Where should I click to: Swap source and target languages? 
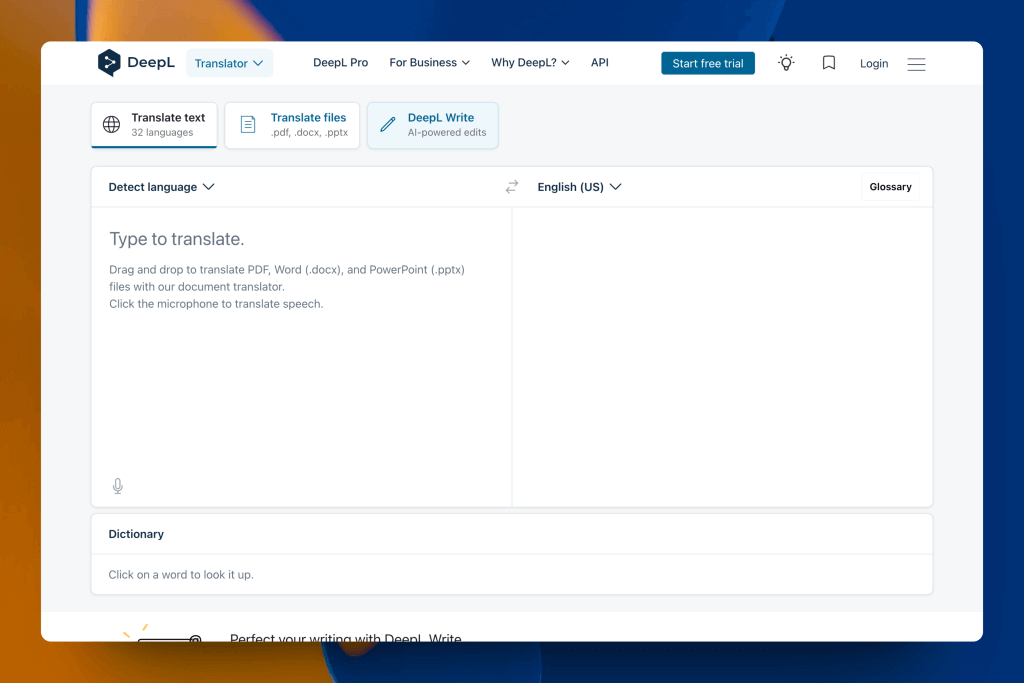click(512, 187)
